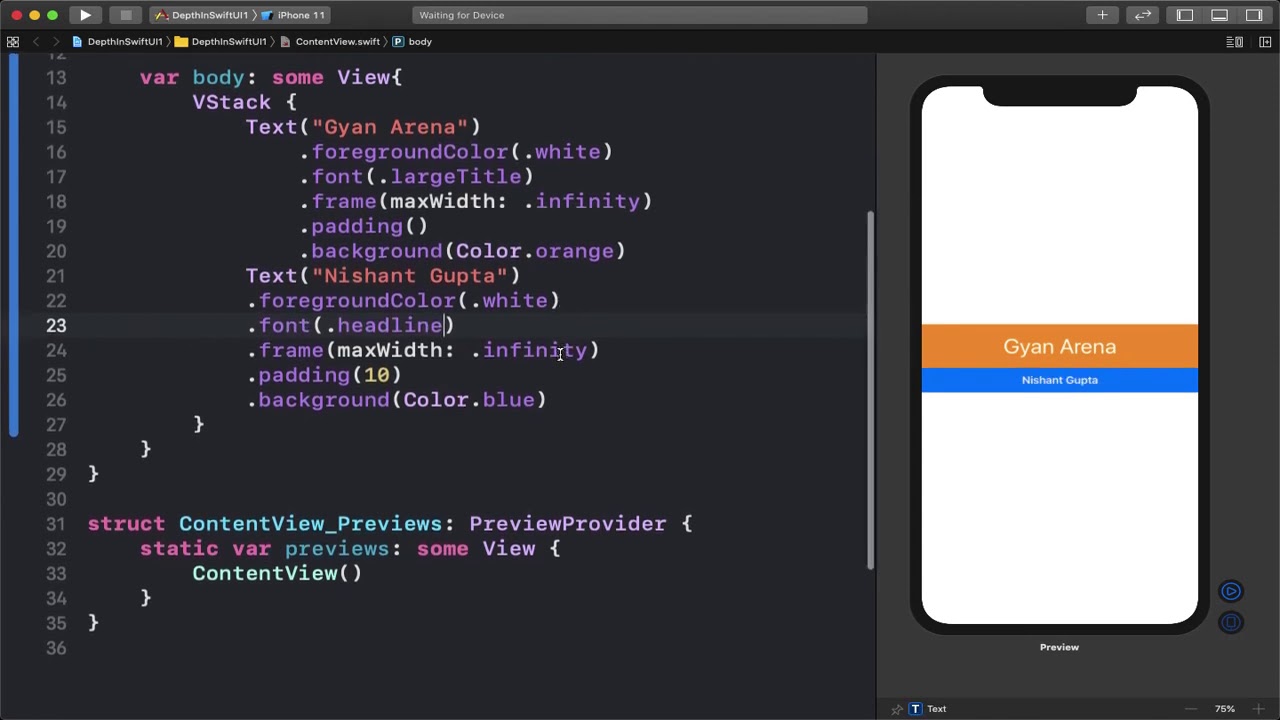The image size is (1280, 720).
Task: Click the Text element icon in canvas bar
Action: pyautogui.click(x=915, y=709)
